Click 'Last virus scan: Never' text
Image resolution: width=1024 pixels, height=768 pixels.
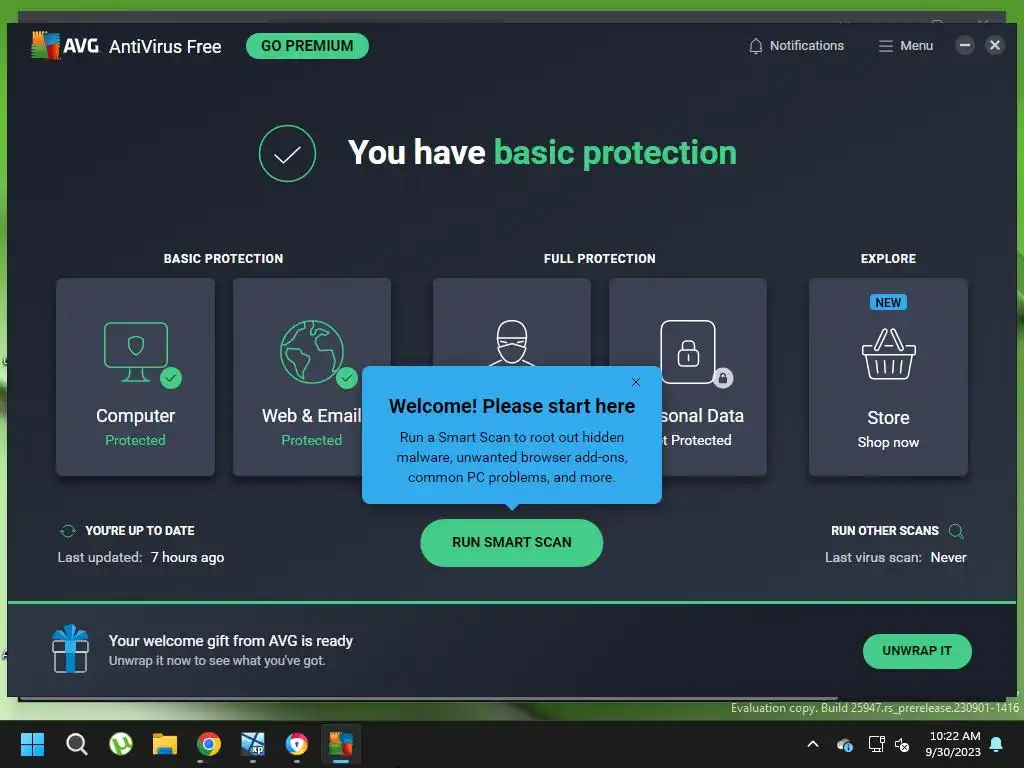coord(895,558)
